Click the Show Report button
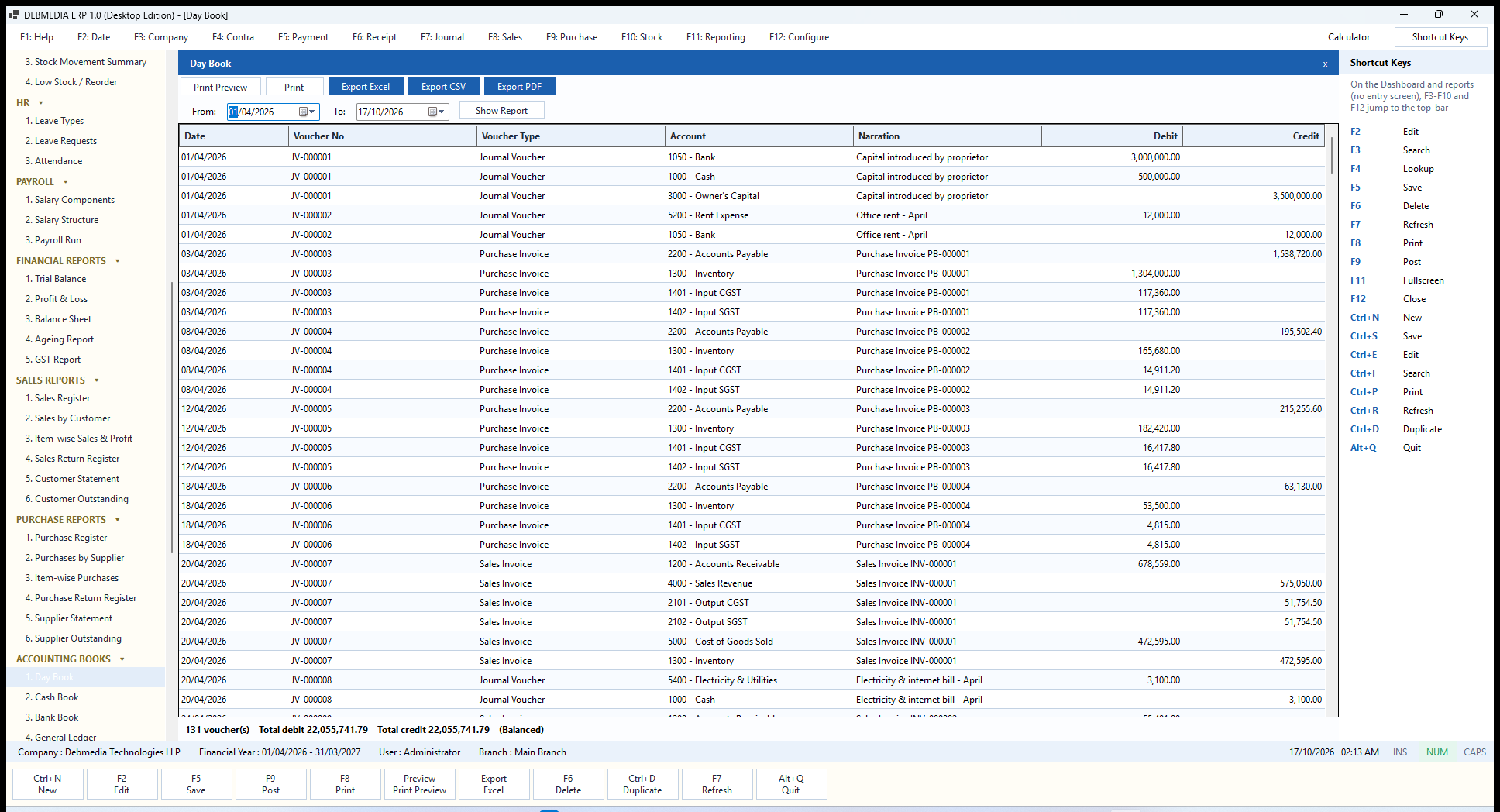1500x812 pixels. pyautogui.click(x=501, y=111)
